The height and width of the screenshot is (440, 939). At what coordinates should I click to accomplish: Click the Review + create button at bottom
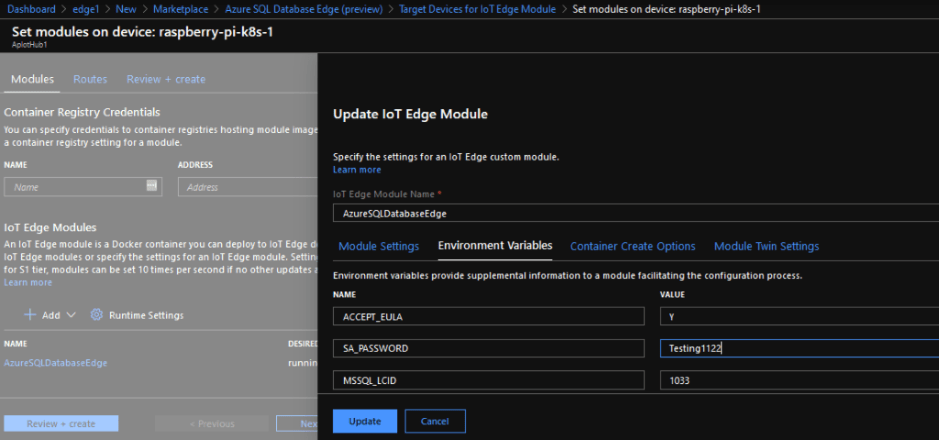pos(61,423)
